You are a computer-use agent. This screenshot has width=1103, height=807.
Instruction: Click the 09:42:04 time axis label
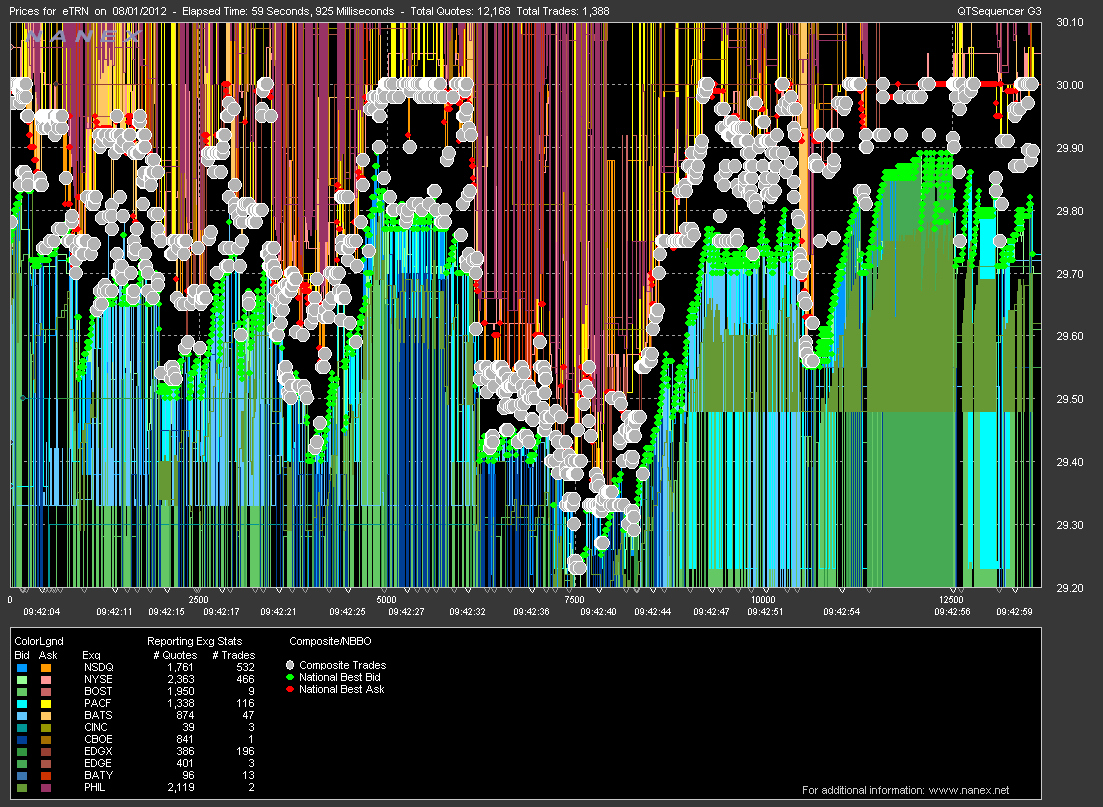click(42, 611)
